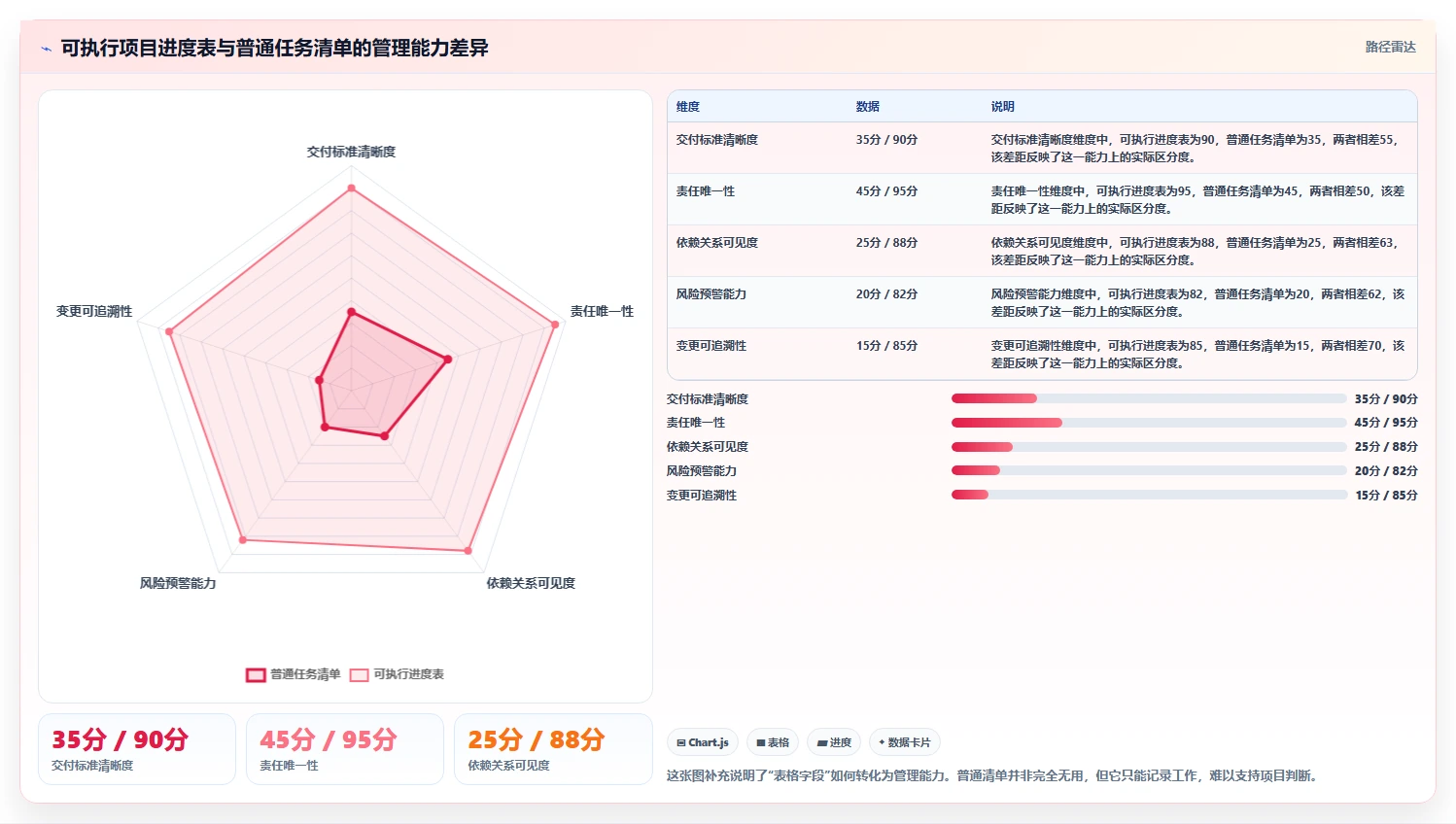Click the 维度 column header
This screenshot has width=1456, height=824.
pos(688,107)
